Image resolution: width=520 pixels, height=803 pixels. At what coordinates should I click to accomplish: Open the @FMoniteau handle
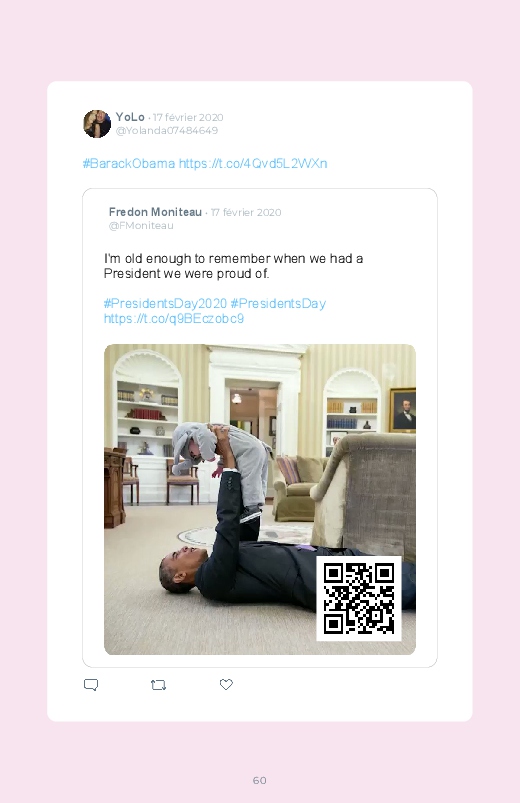(x=141, y=226)
